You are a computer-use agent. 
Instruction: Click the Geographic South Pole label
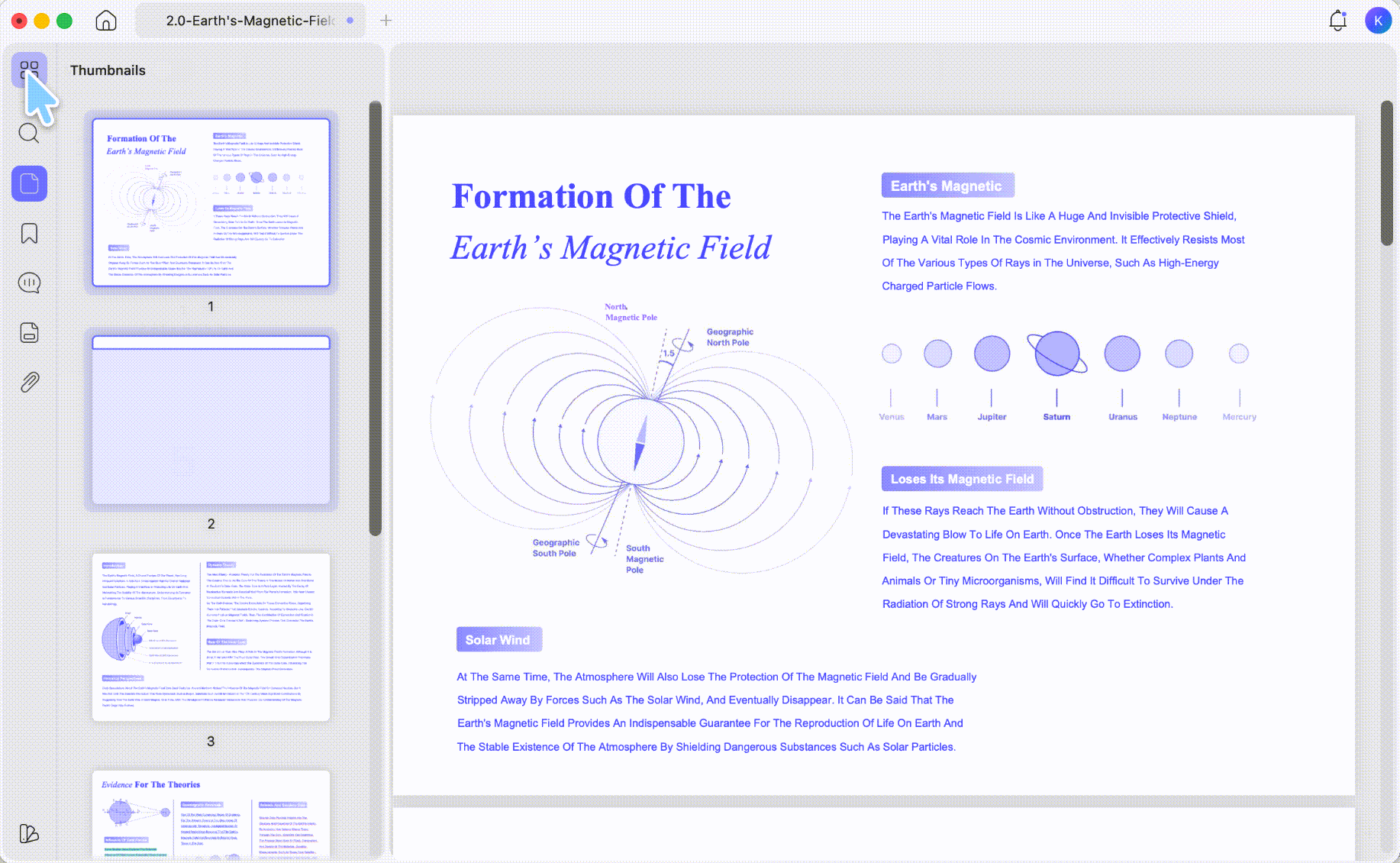click(x=556, y=548)
